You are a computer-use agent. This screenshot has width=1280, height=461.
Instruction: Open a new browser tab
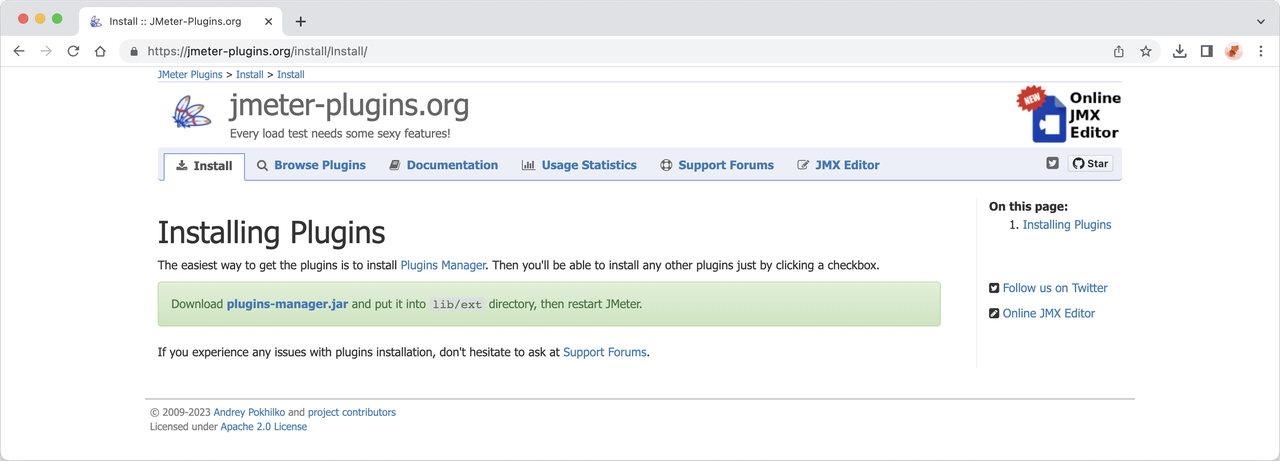pyautogui.click(x=300, y=21)
